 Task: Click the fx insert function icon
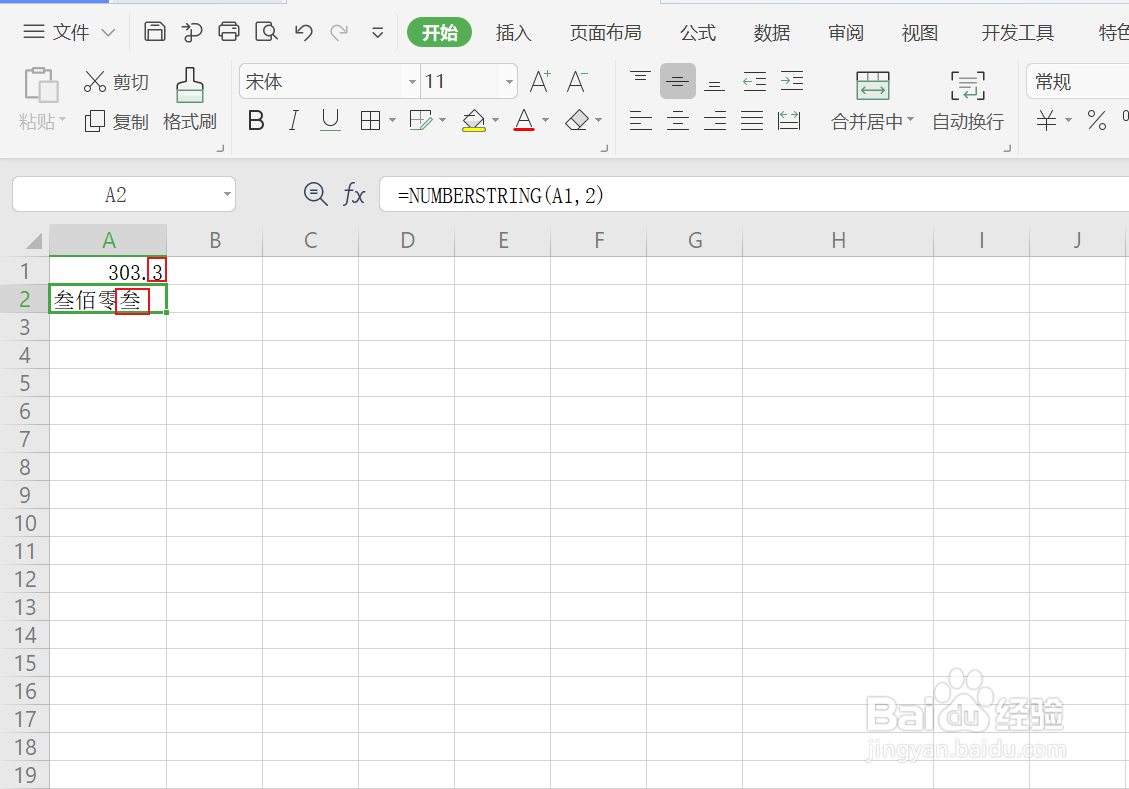click(x=354, y=194)
